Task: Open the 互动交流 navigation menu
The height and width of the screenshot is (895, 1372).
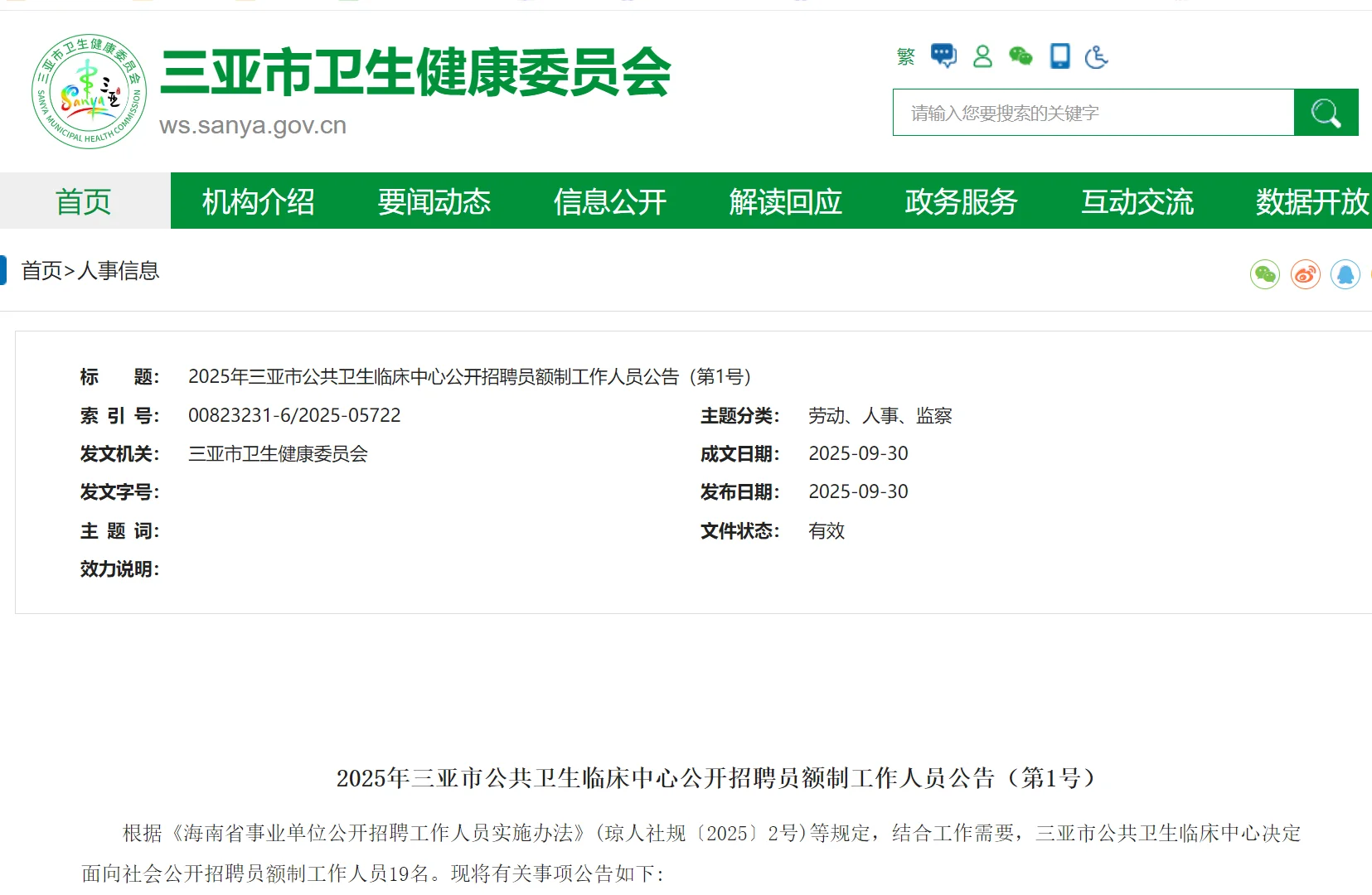Action: [1137, 201]
